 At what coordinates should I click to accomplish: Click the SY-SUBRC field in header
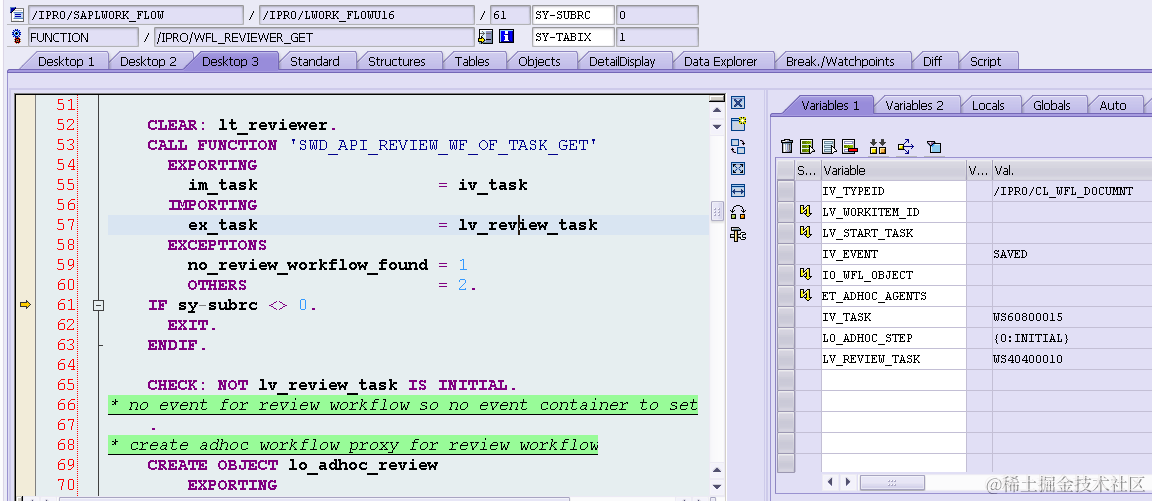(572, 15)
